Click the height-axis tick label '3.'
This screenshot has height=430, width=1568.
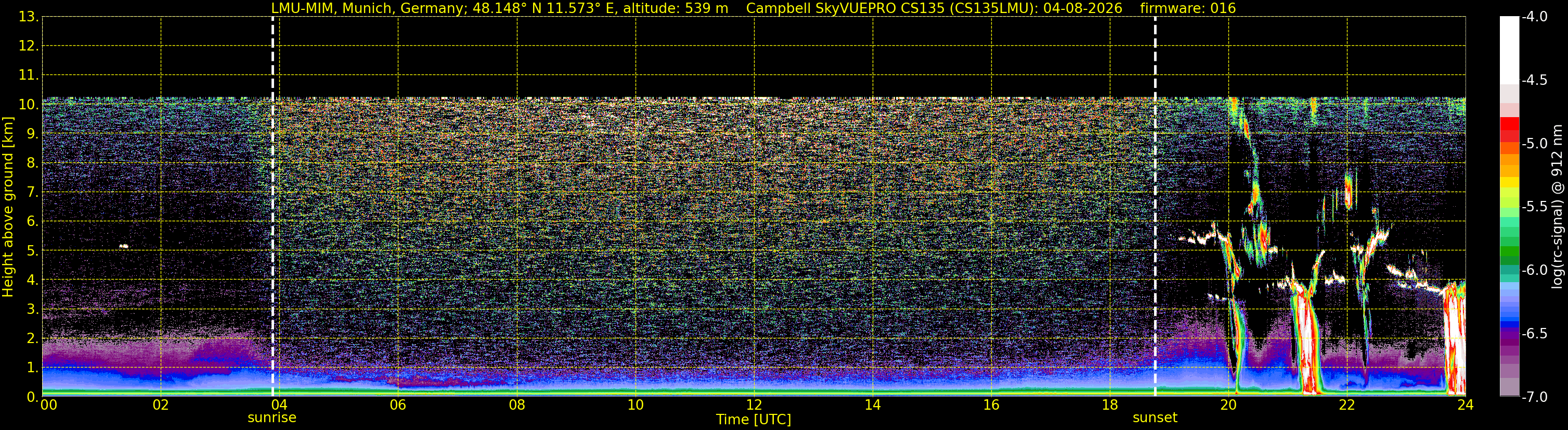33,309
